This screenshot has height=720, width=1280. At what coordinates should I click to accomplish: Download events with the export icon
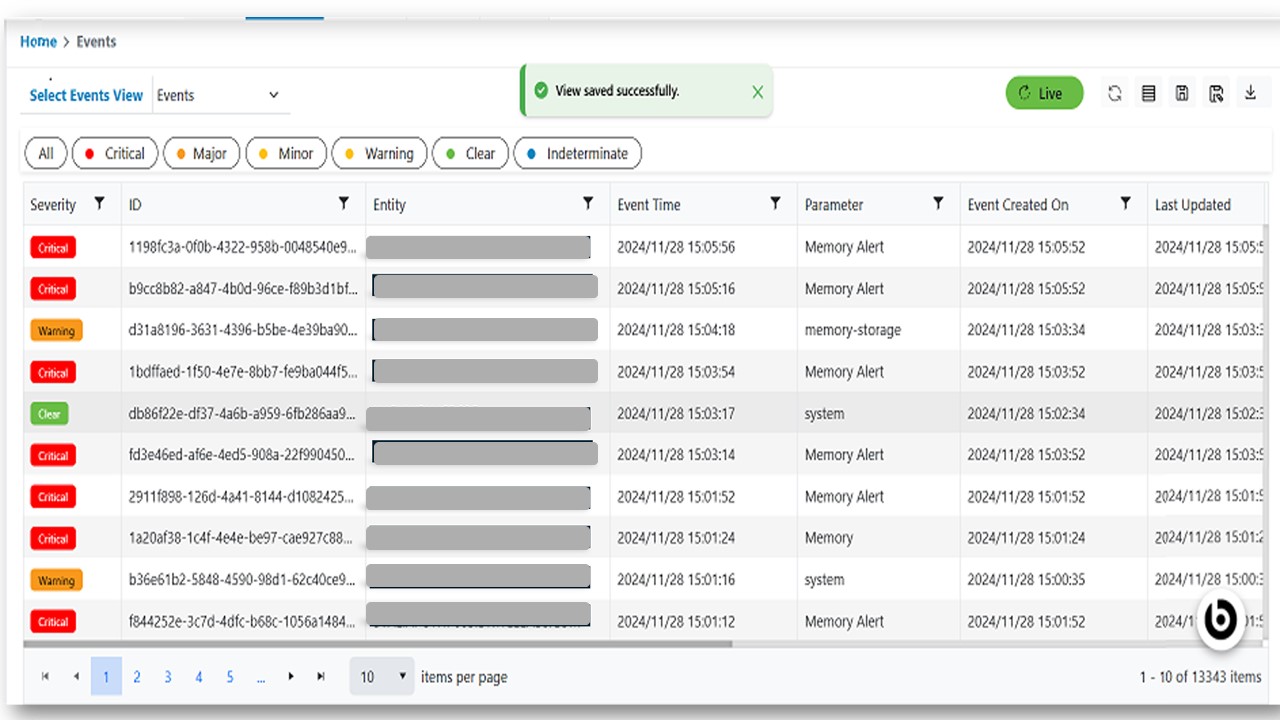[x=1250, y=94]
